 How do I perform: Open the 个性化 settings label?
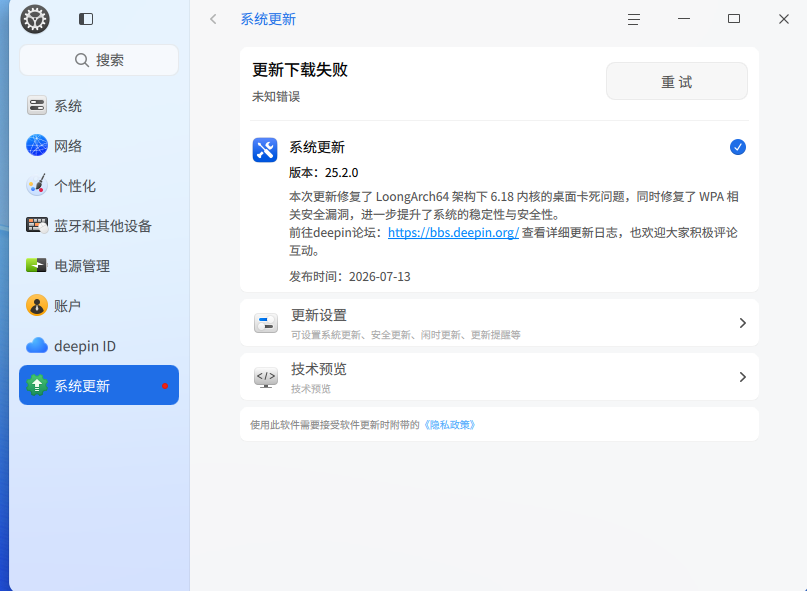75,186
